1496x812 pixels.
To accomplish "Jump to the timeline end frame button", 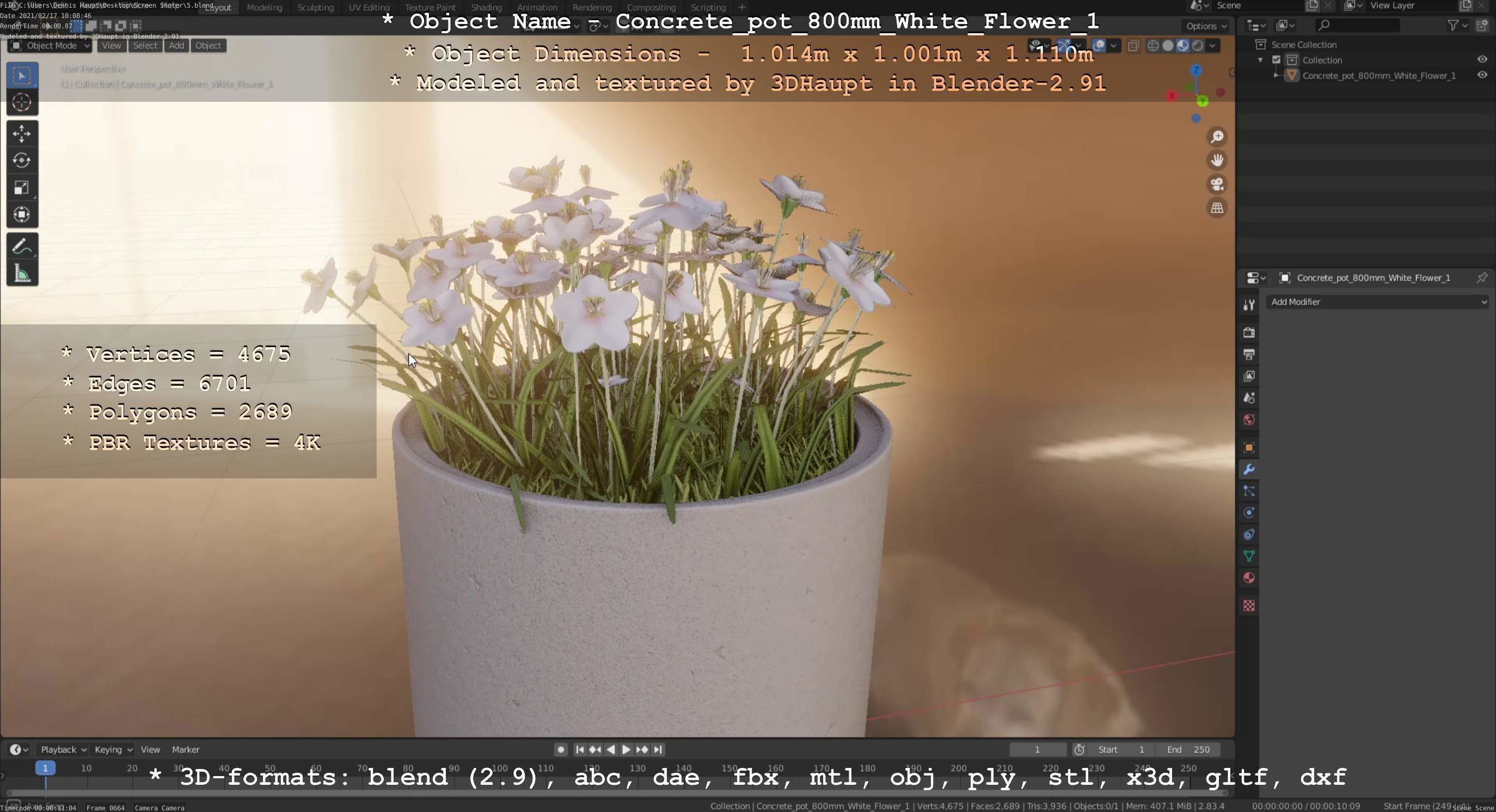I will point(658,749).
